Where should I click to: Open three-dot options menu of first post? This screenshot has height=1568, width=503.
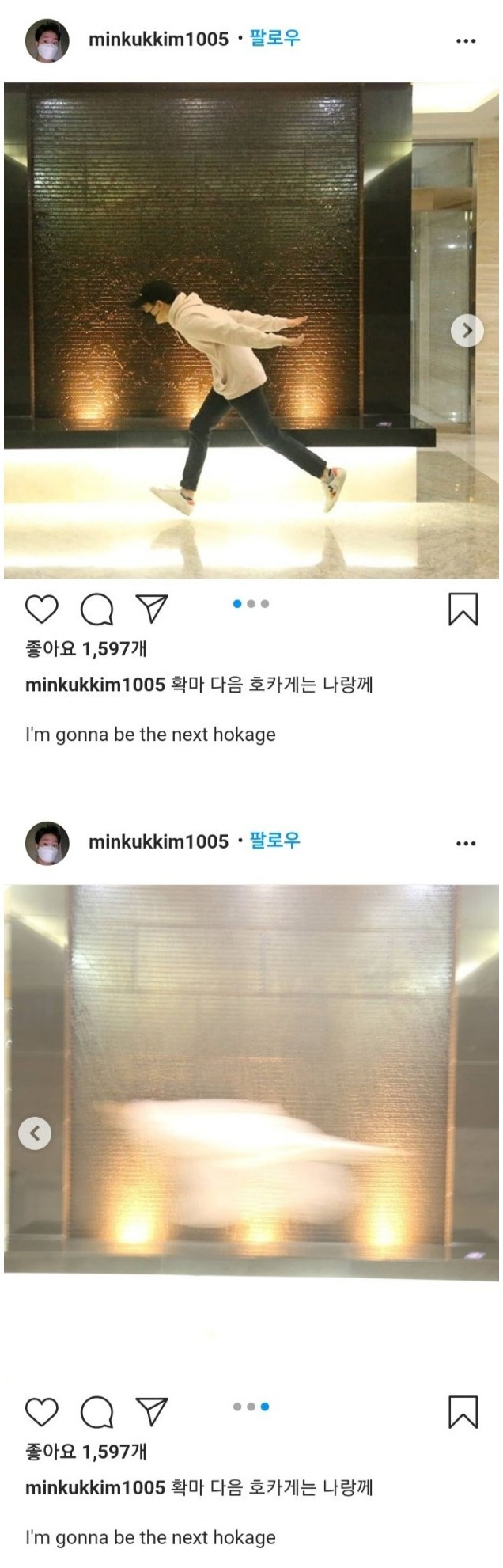[467, 40]
